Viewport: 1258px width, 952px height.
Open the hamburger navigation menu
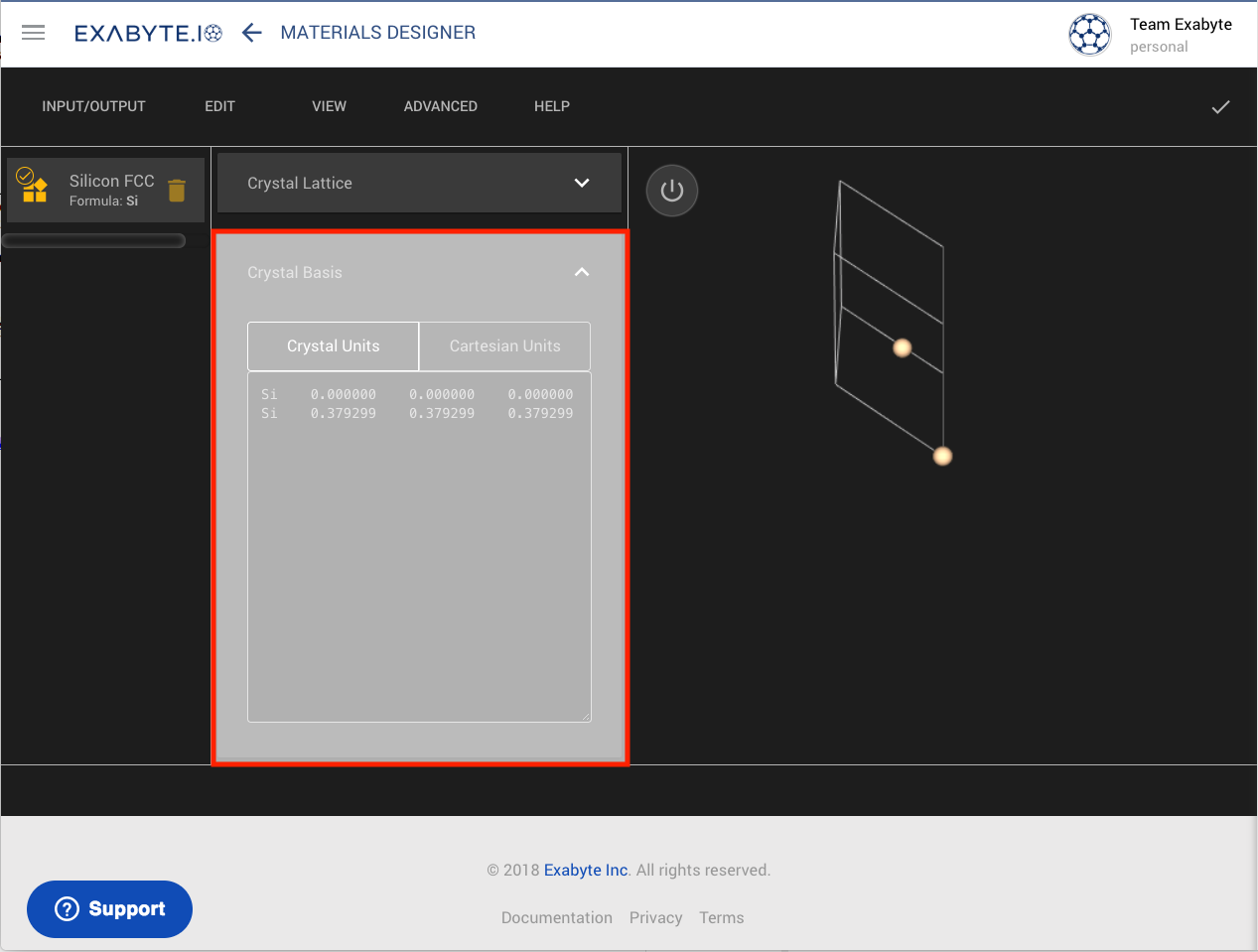click(34, 33)
